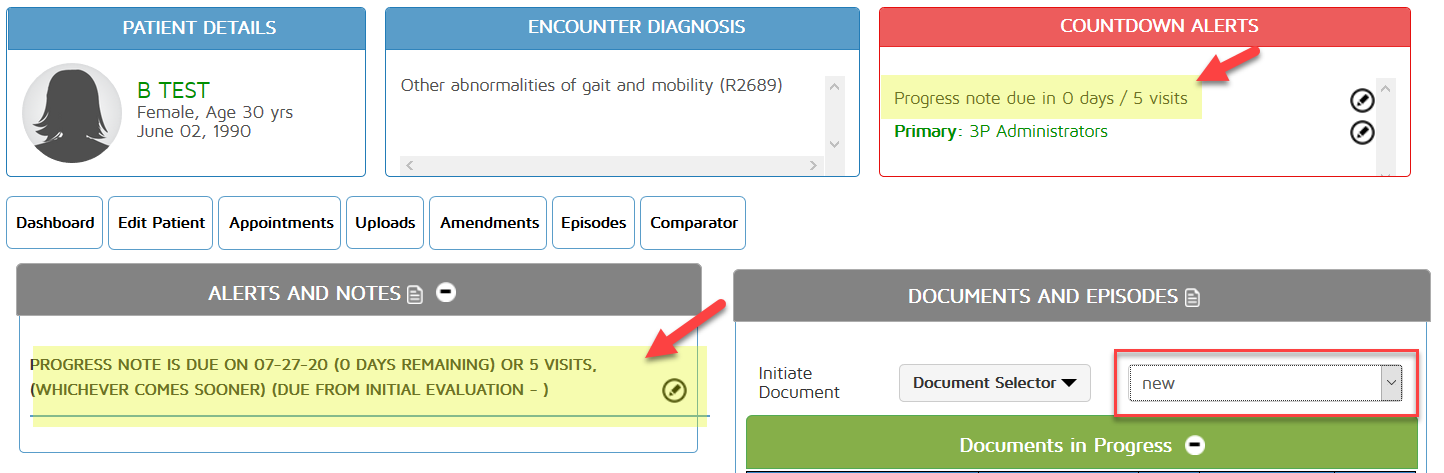Open the Edit Patient page

pyautogui.click(x=161, y=223)
